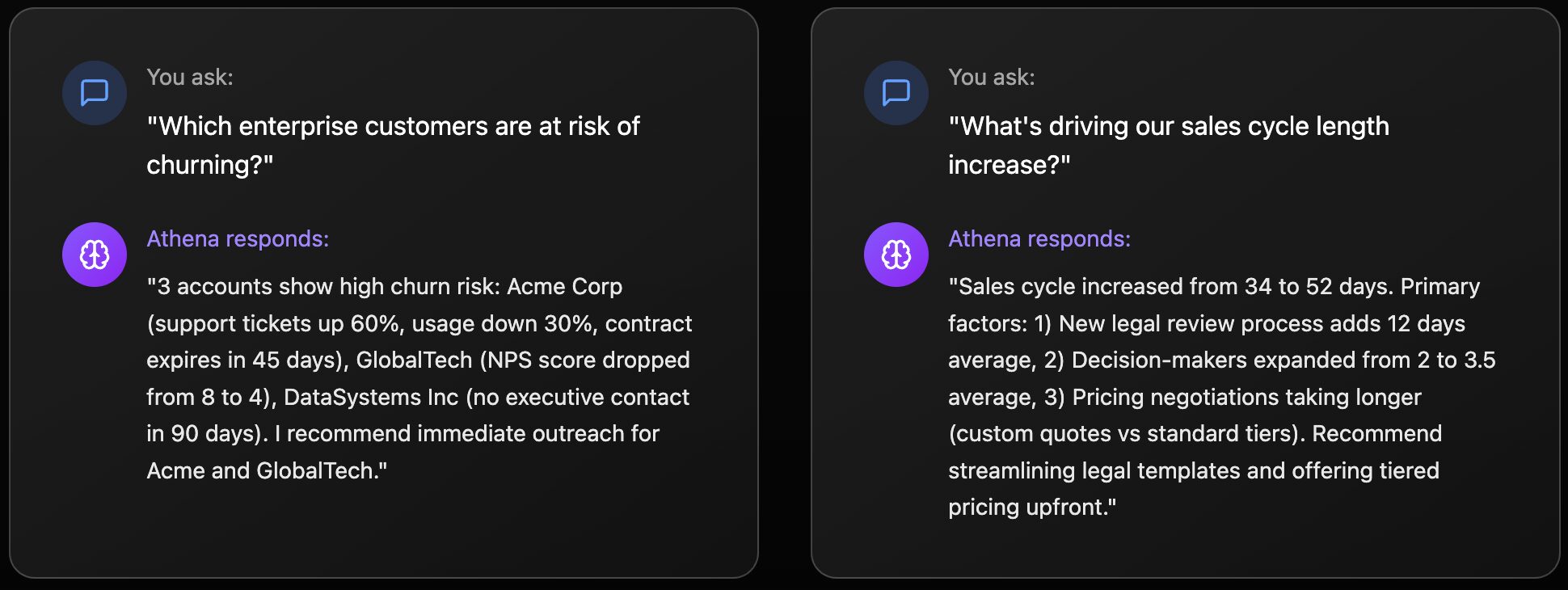Click the right card's "Athena responds:" label
This screenshot has height=590, width=1568.
1039,239
